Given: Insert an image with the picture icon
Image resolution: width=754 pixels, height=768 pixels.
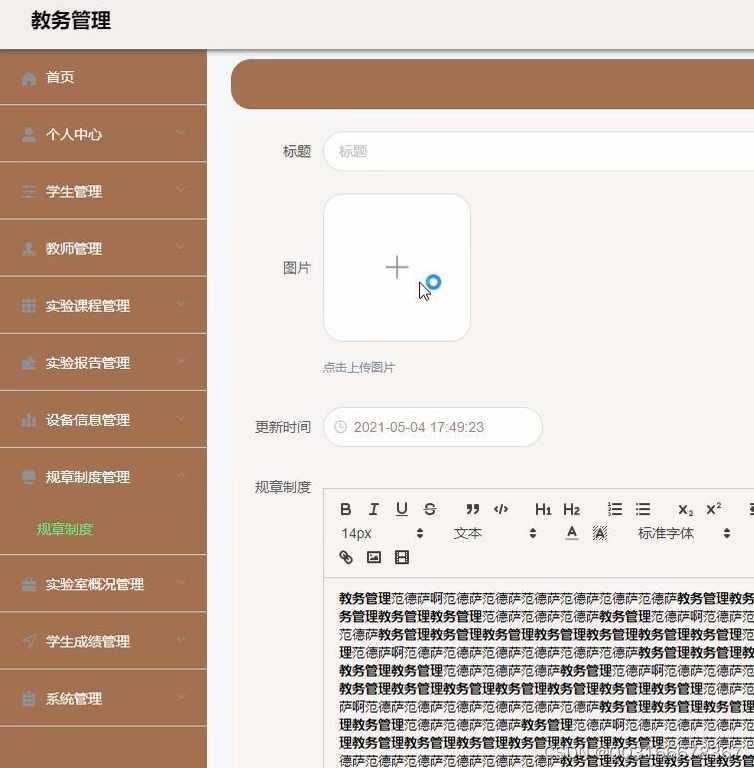Looking at the screenshot, I should pyautogui.click(x=374, y=557).
